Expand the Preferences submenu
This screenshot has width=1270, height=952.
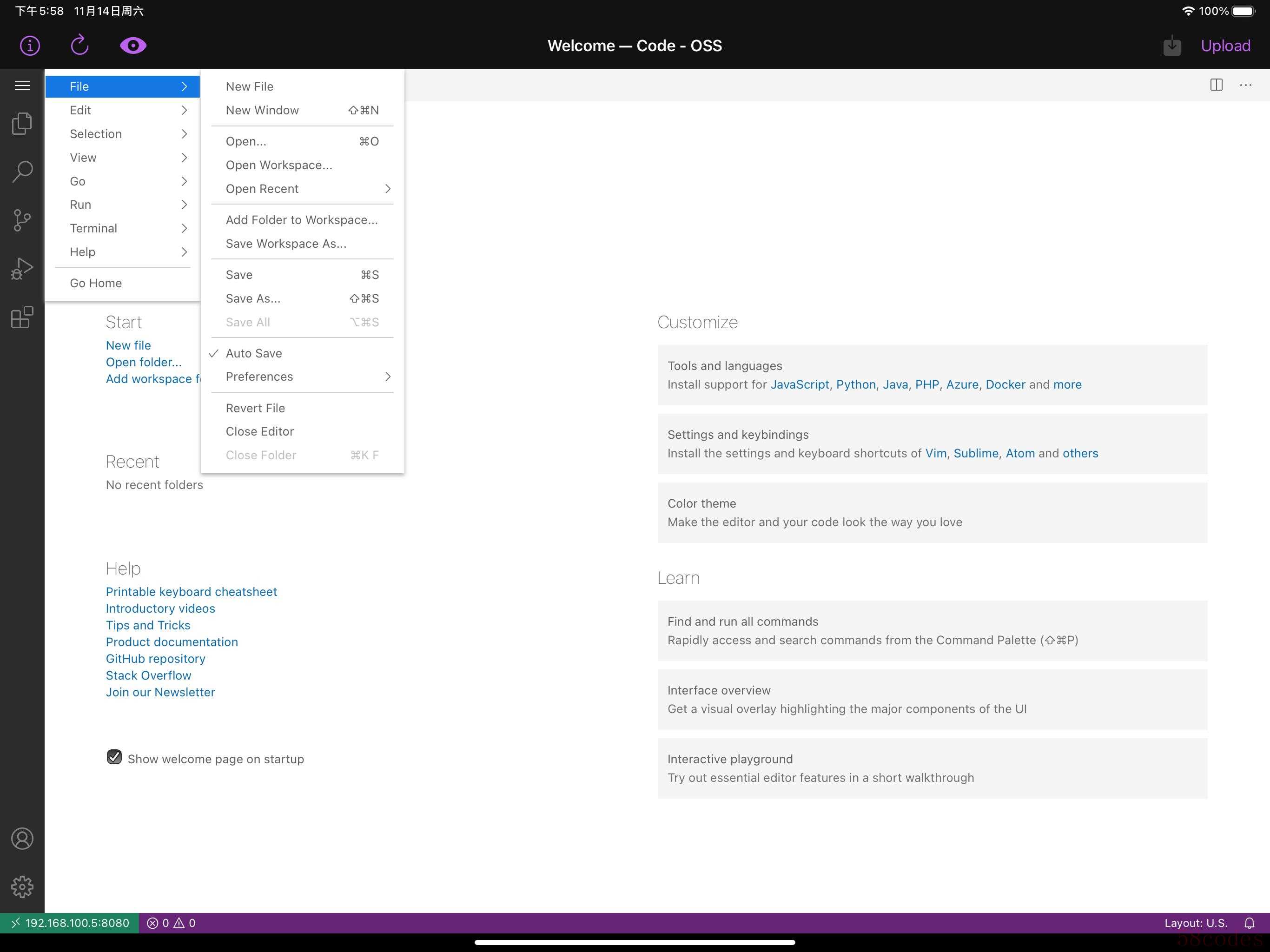coord(303,377)
